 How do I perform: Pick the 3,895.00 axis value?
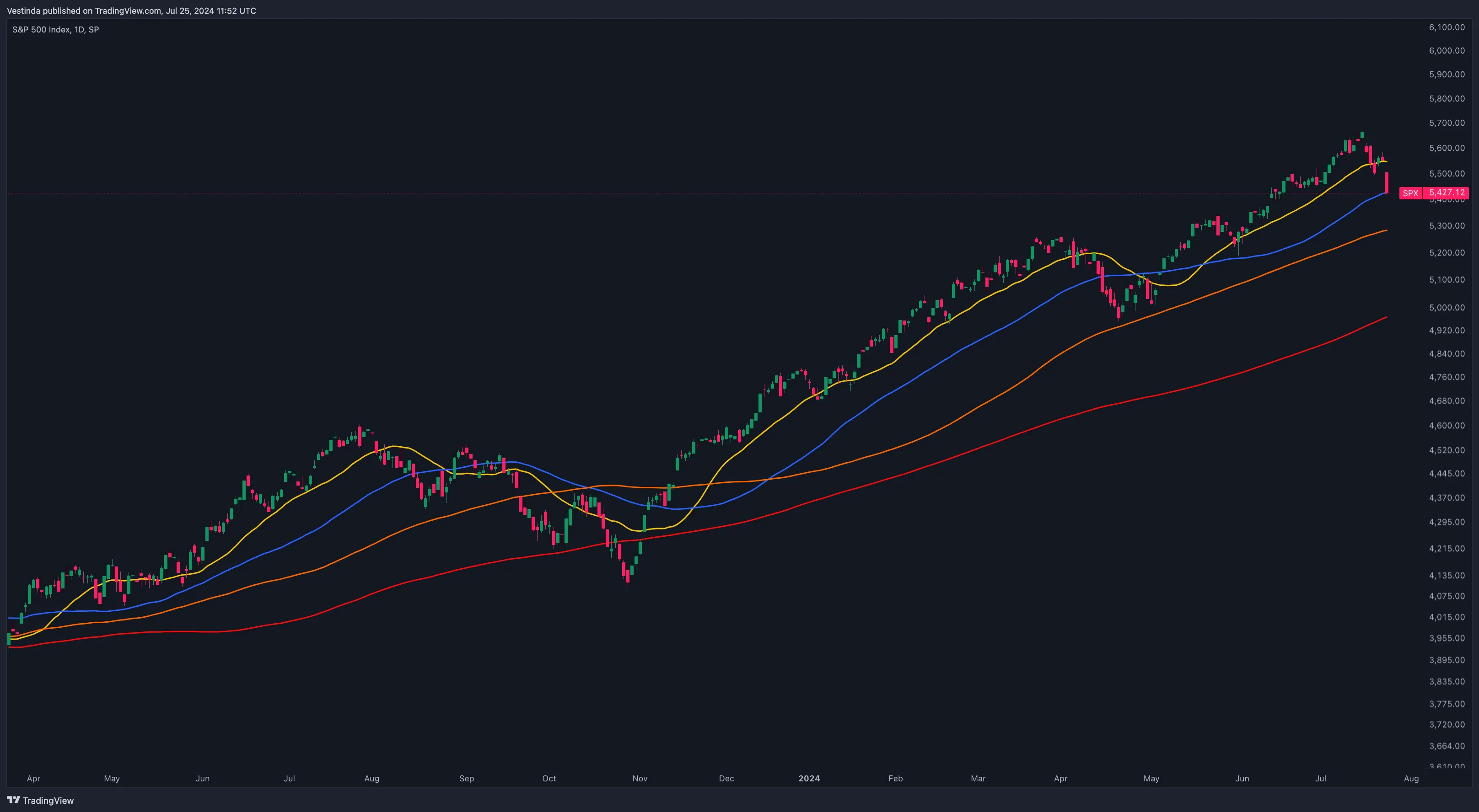[x=1447, y=660]
